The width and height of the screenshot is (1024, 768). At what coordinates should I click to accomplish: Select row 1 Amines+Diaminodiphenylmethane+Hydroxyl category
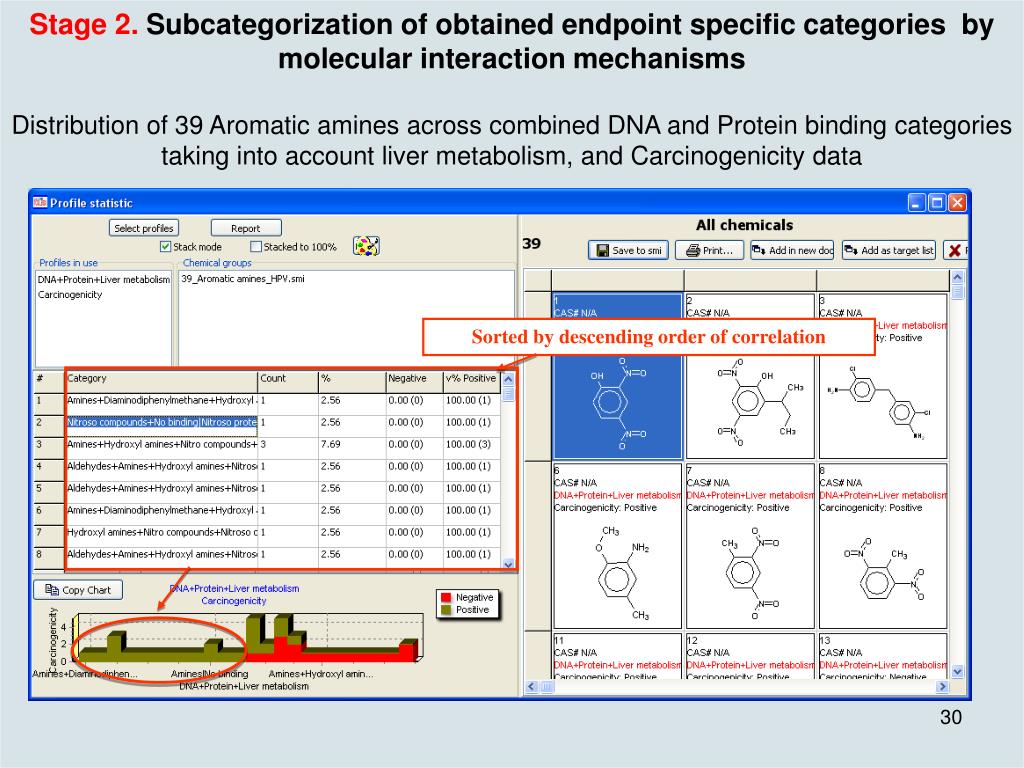coord(161,400)
